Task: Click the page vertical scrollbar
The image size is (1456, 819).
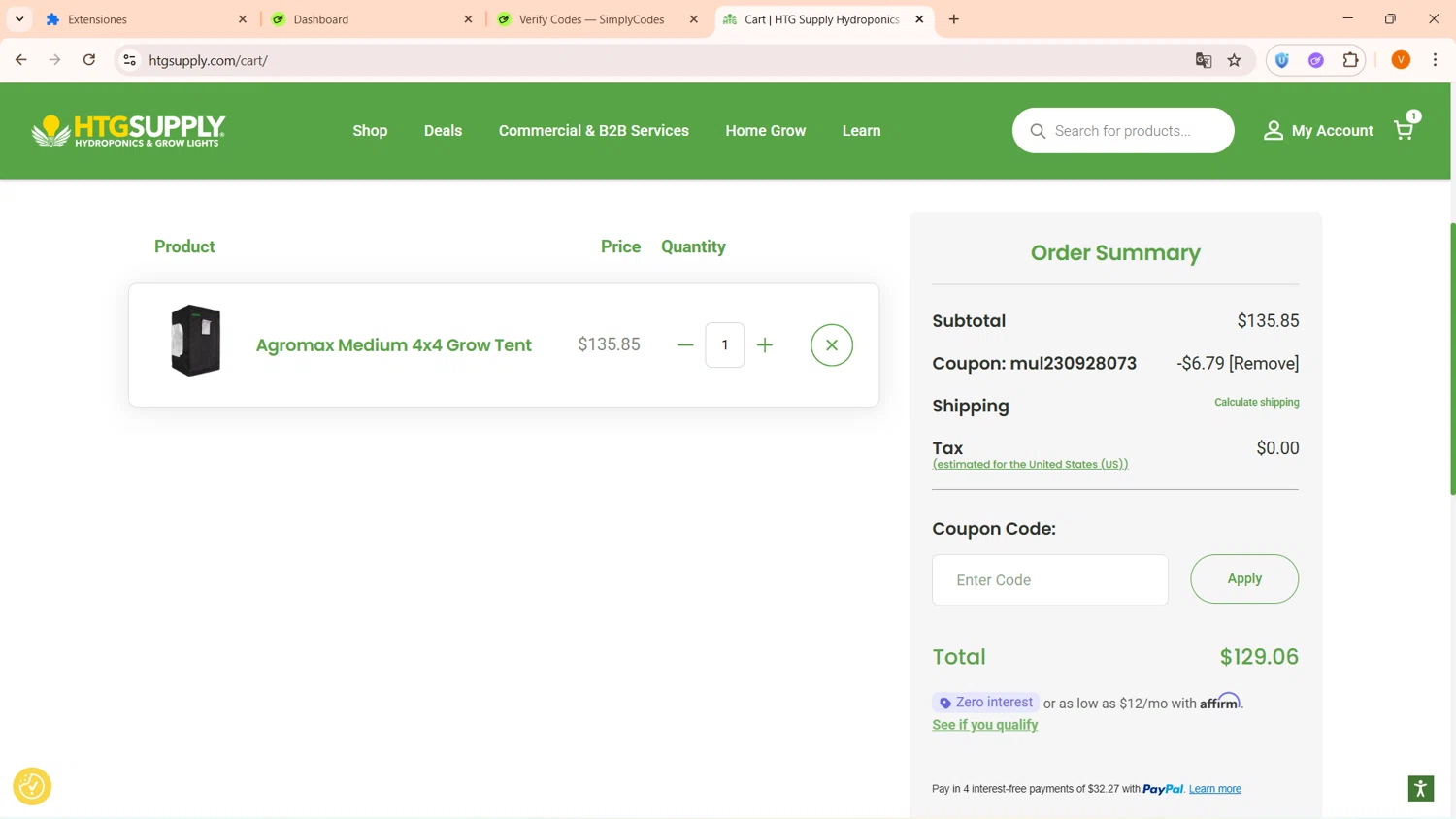Action: (x=1452, y=359)
